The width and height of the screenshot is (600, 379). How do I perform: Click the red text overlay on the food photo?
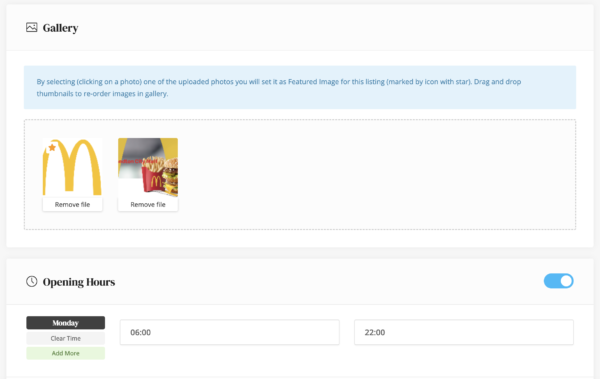tap(137, 161)
